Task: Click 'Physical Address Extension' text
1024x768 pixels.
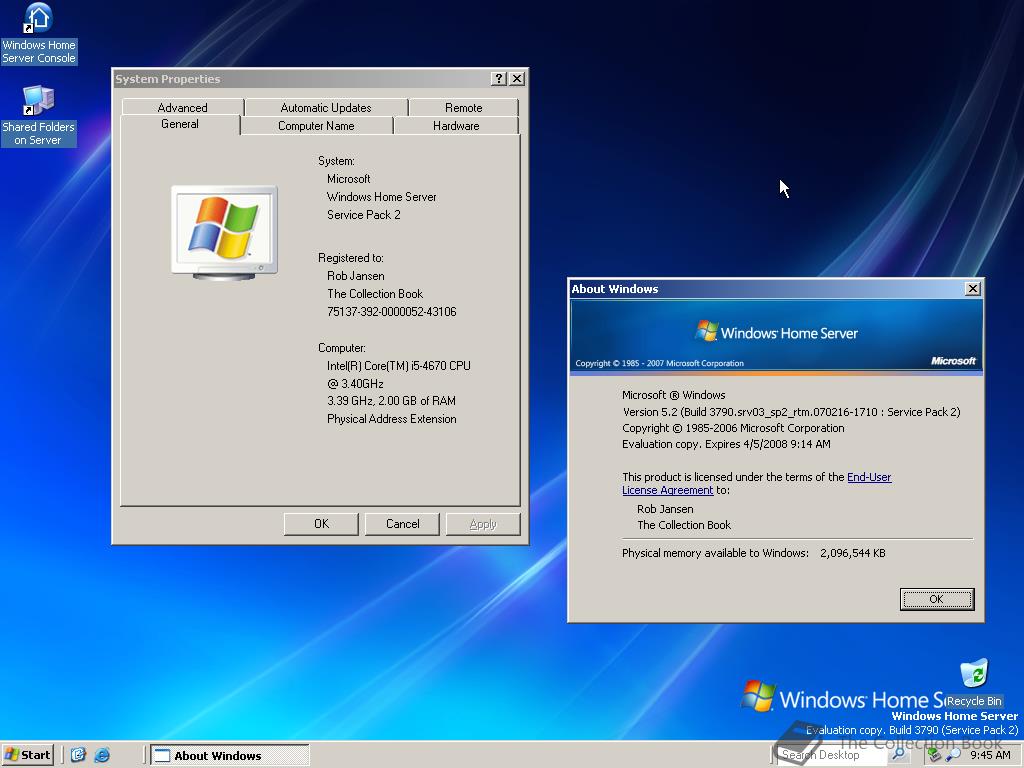Action: point(391,419)
